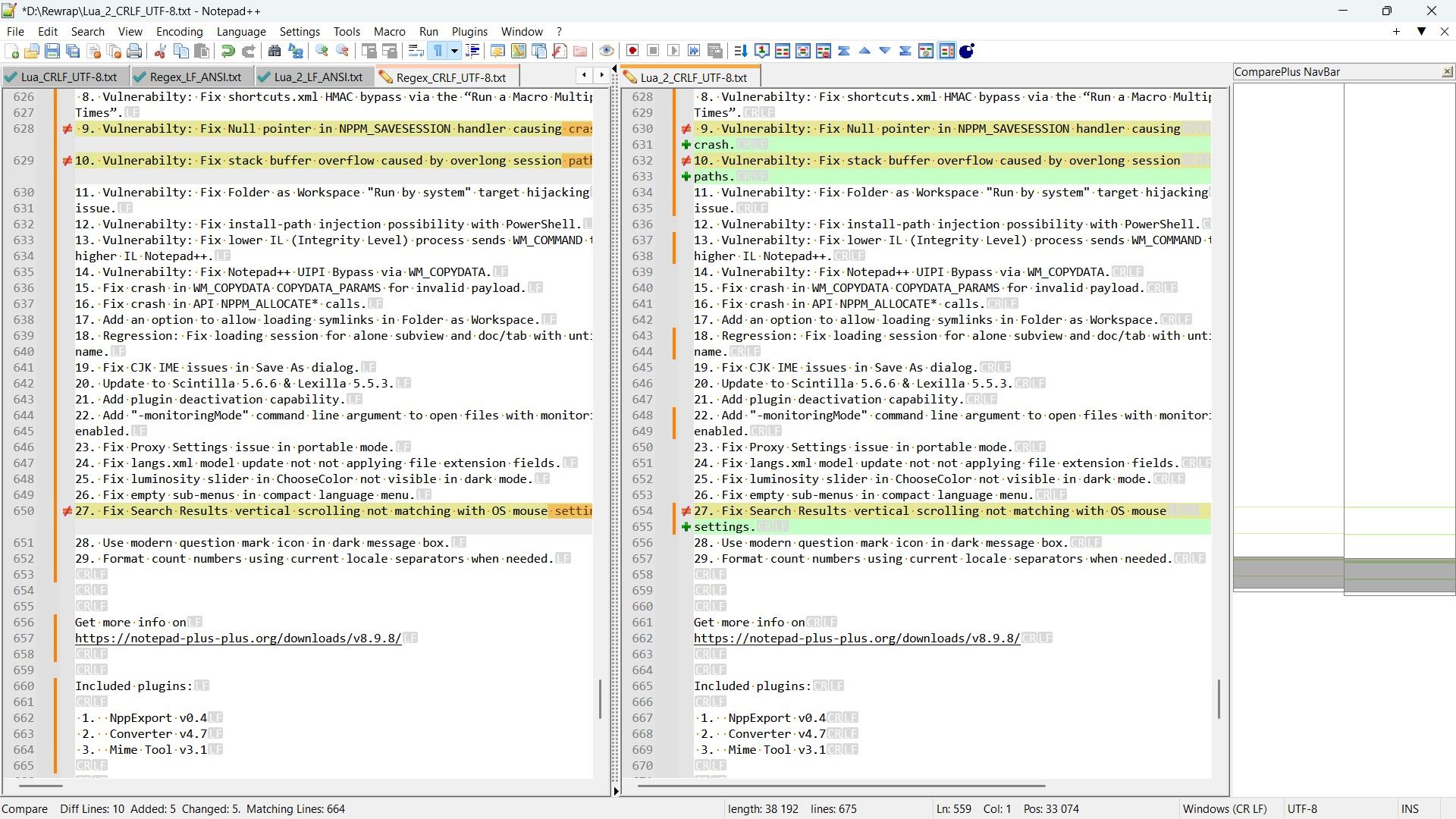The width and height of the screenshot is (1456, 819).
Task: Open the document list dropdown triangle at top right
Action: coord(1421,32)
